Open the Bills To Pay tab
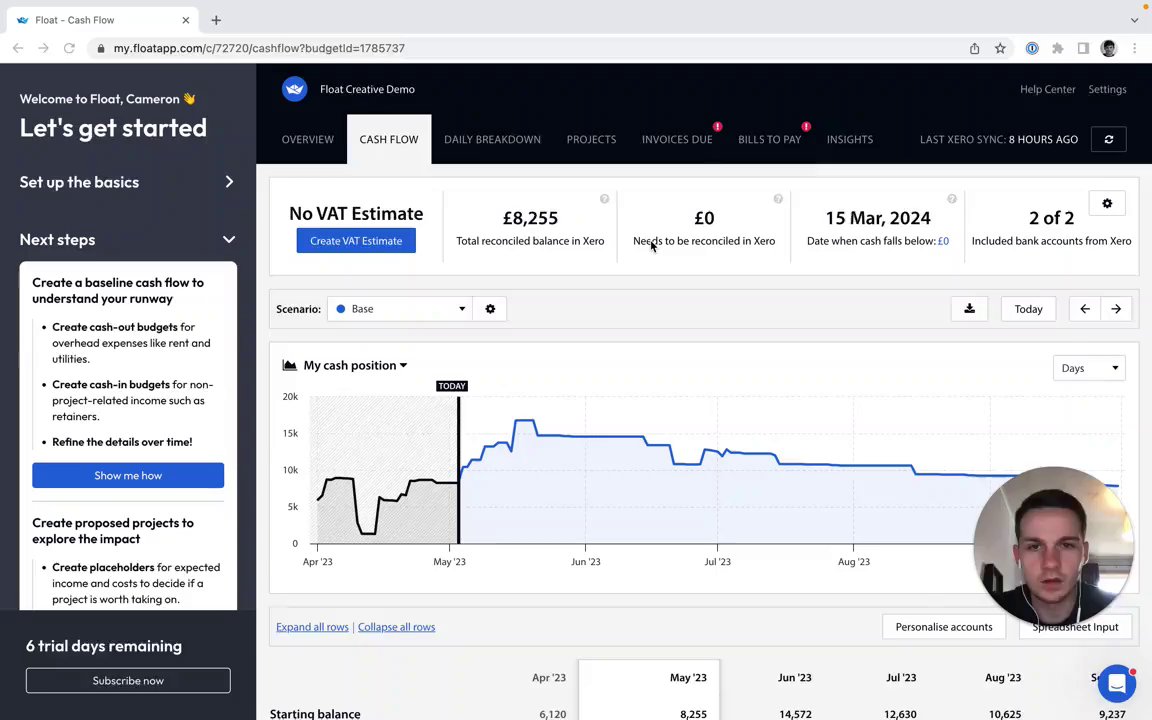 click(x=769, y=140)
